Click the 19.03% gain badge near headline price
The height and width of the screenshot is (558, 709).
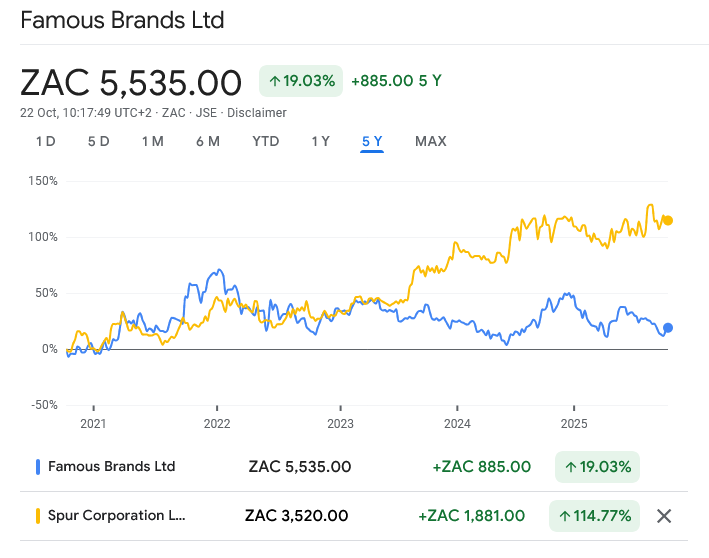pyautogui.click(x=301, y=81)
